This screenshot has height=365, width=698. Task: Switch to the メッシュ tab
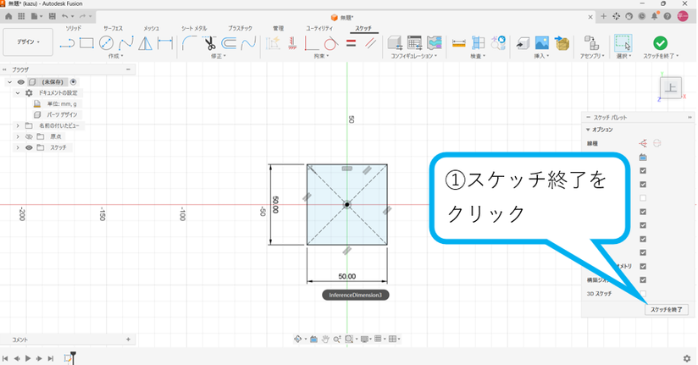(x=151, y=28)
